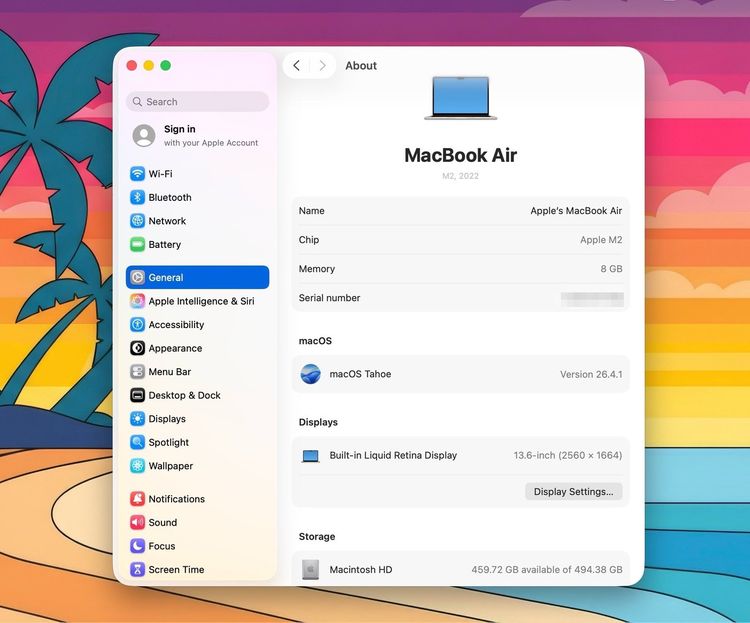Open the Apple Intelligence & Siri icon
Image resolution: width=750 pixels, height=623 pixels.
point(137,301)
